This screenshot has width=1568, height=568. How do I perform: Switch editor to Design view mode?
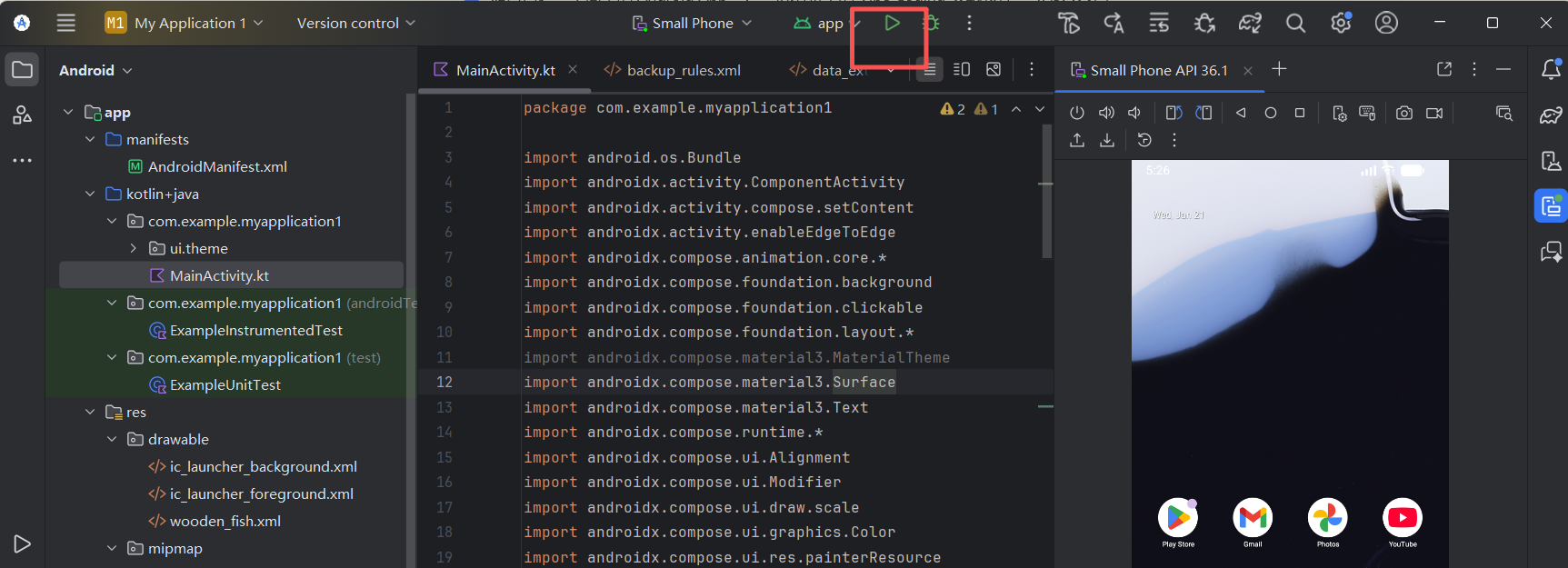(994, 70)
